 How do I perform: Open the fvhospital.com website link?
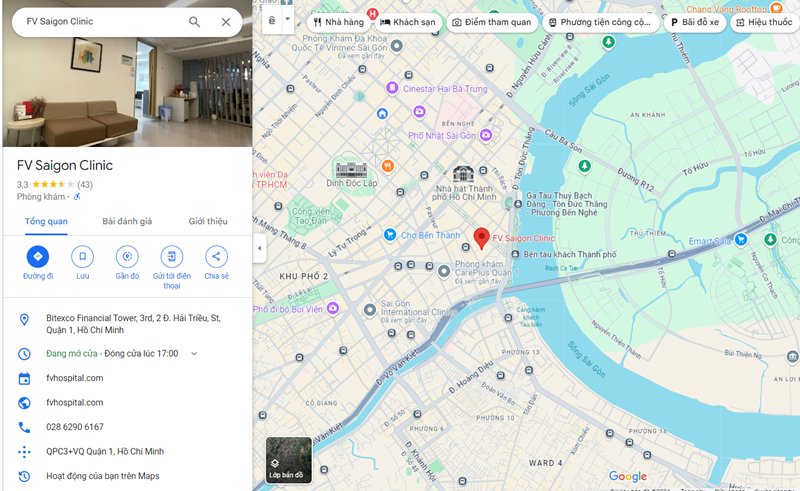75,403
